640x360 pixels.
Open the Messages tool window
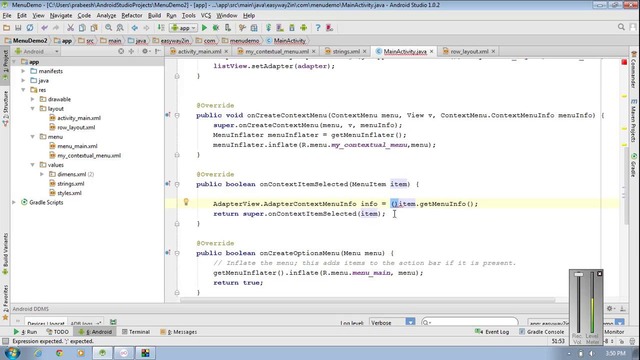[179, 332]
